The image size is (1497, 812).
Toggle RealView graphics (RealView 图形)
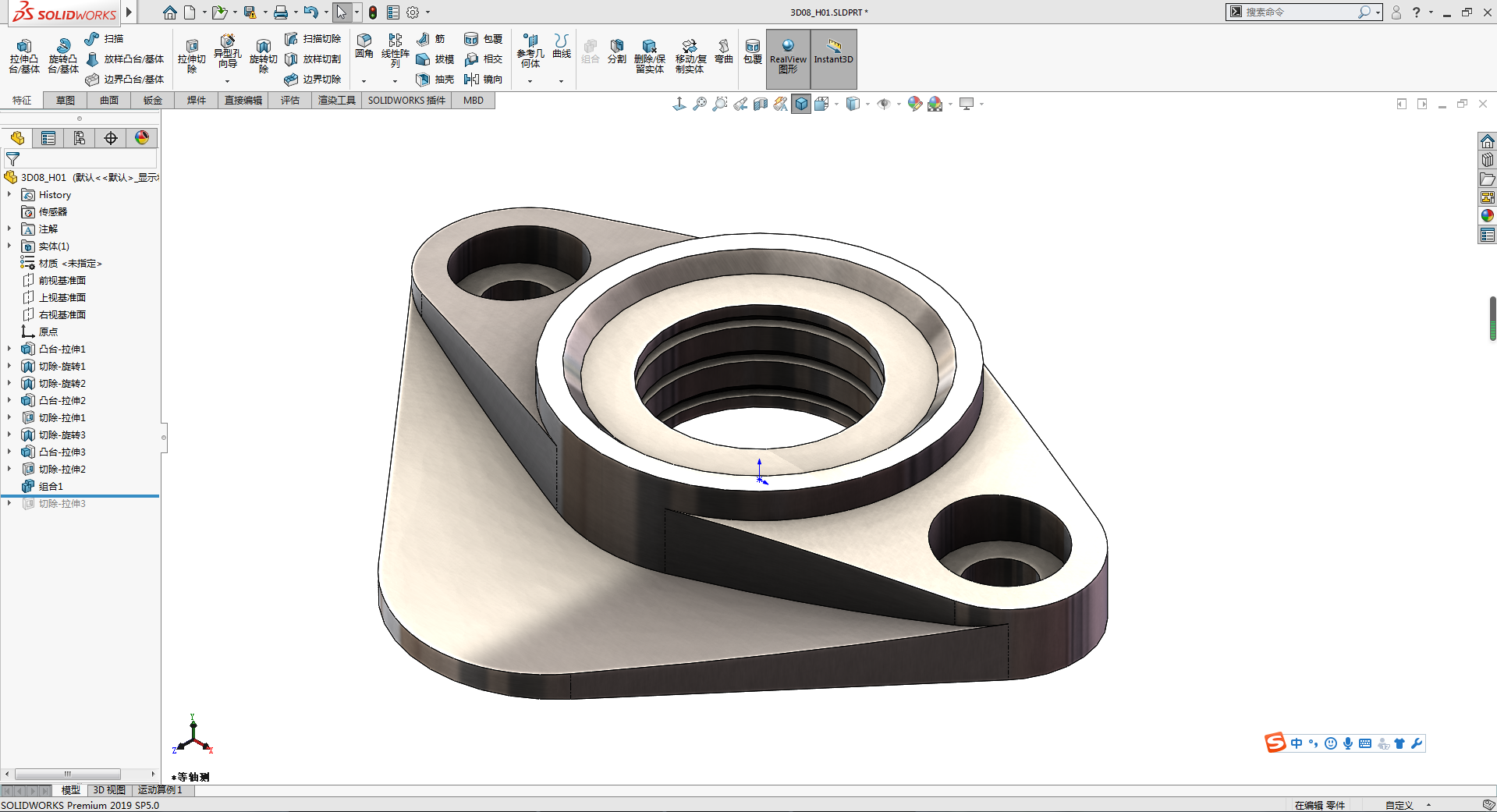tap(788, 59)
